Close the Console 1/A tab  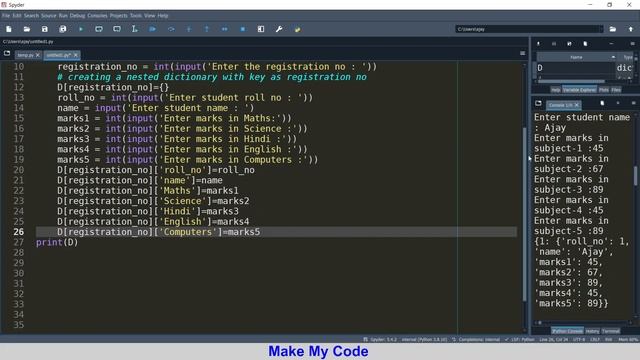point(577,105)
